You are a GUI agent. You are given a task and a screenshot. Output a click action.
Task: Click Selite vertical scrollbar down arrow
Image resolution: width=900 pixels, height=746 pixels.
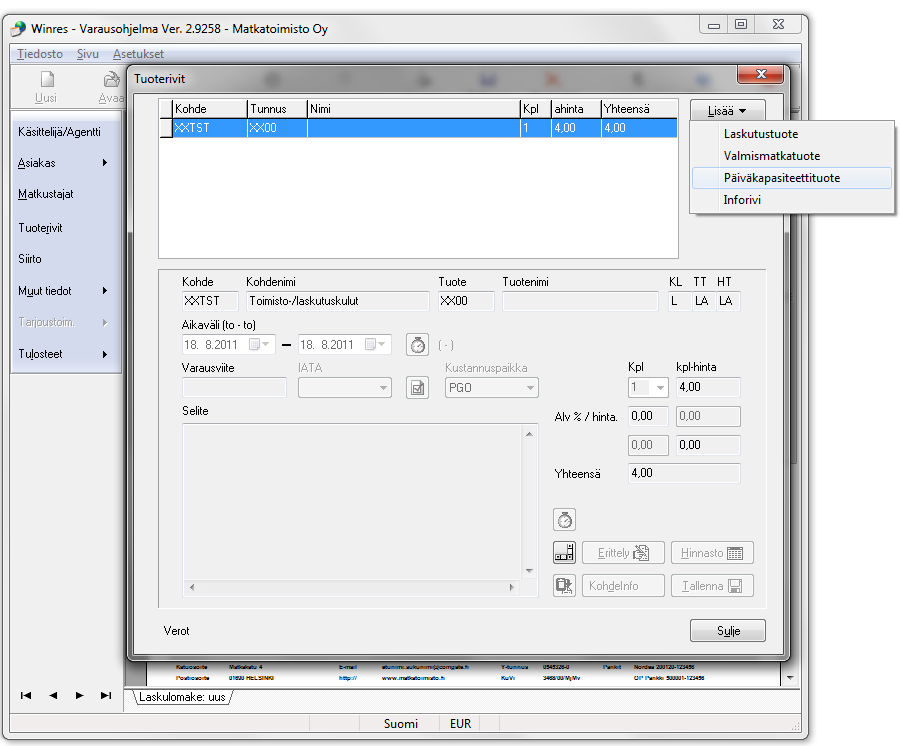click(x=529, y=570)
